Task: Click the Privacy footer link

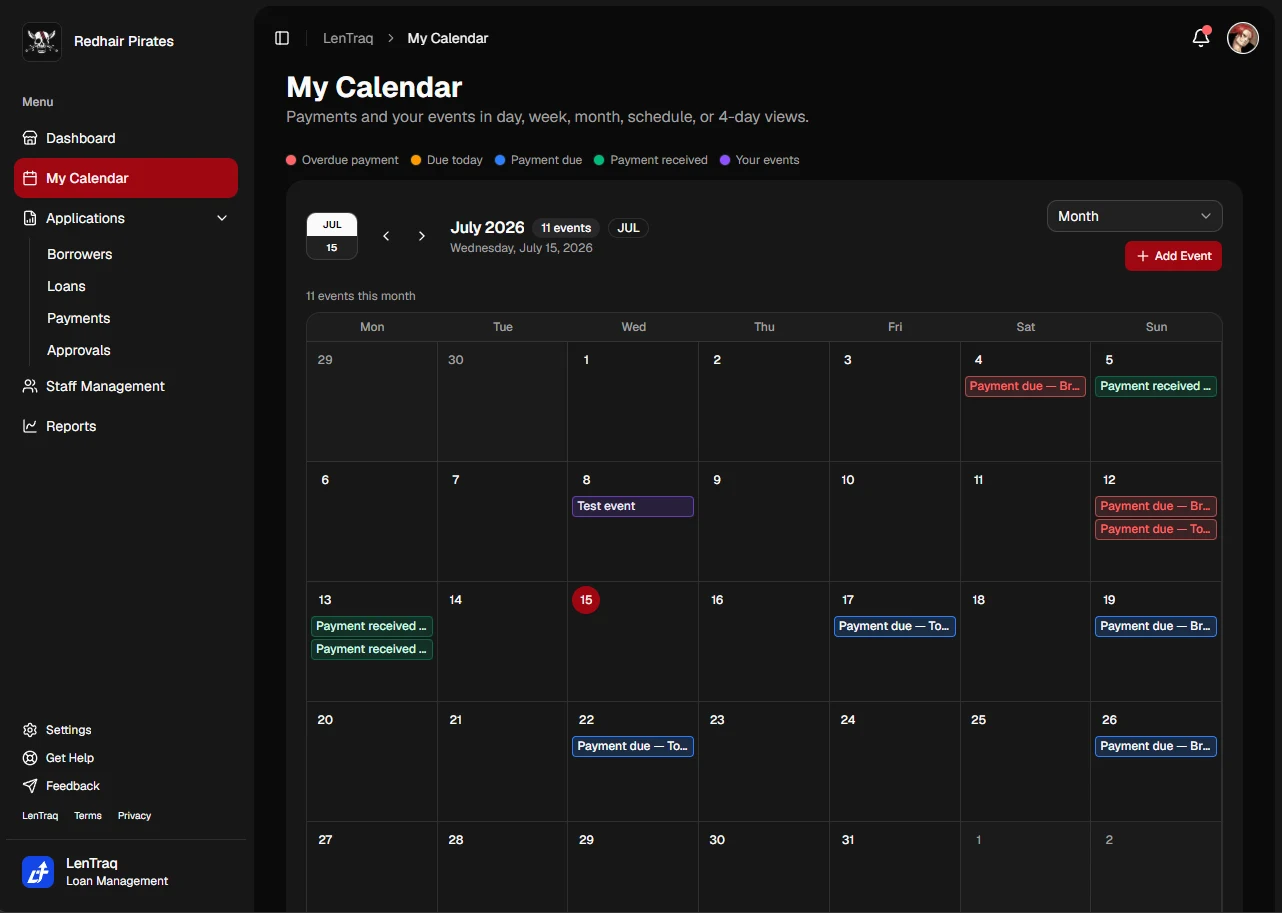Action: click(x=135, y=816)
